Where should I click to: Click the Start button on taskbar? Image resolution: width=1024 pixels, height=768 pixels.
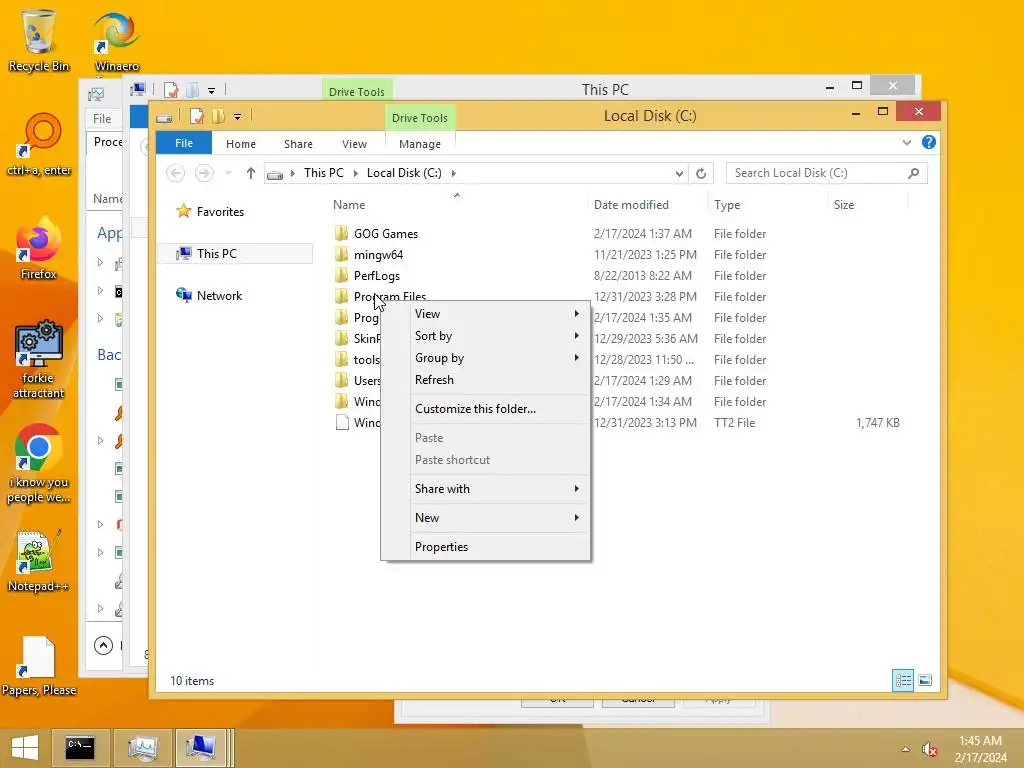[25, 748]
